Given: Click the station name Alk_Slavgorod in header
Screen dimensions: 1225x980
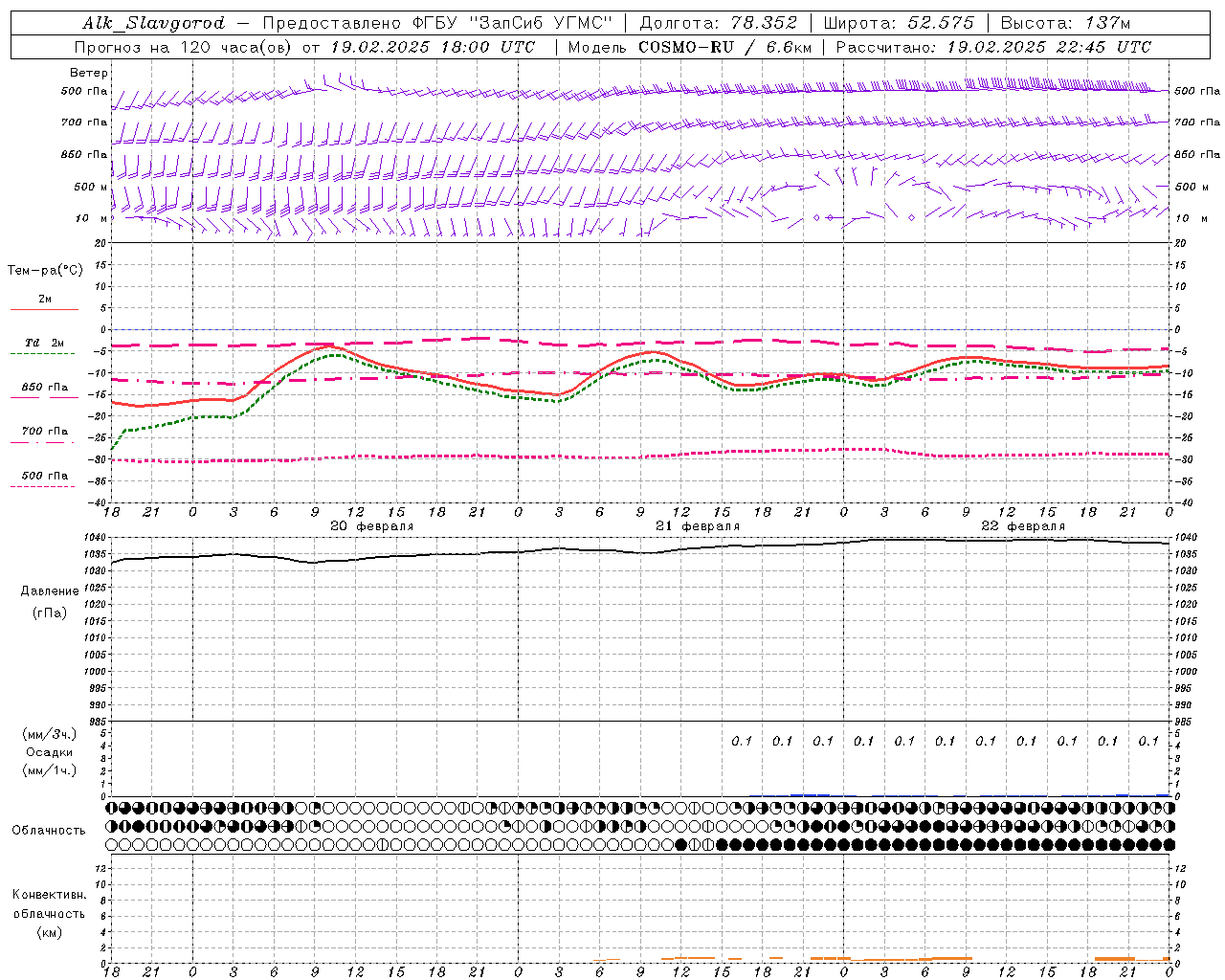Looking at the screenshot, I should pos(153,24).
